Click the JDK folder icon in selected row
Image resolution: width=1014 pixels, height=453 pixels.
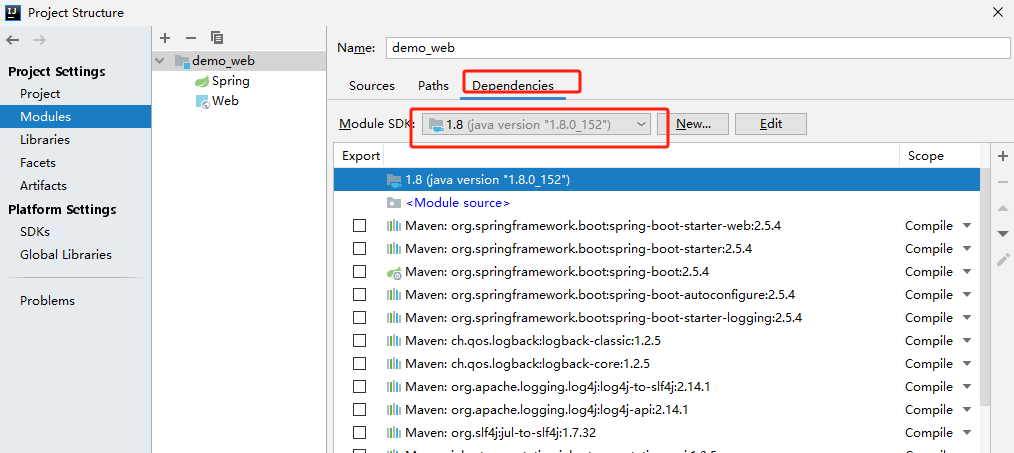pyautogui.click(x=394, y=180)
